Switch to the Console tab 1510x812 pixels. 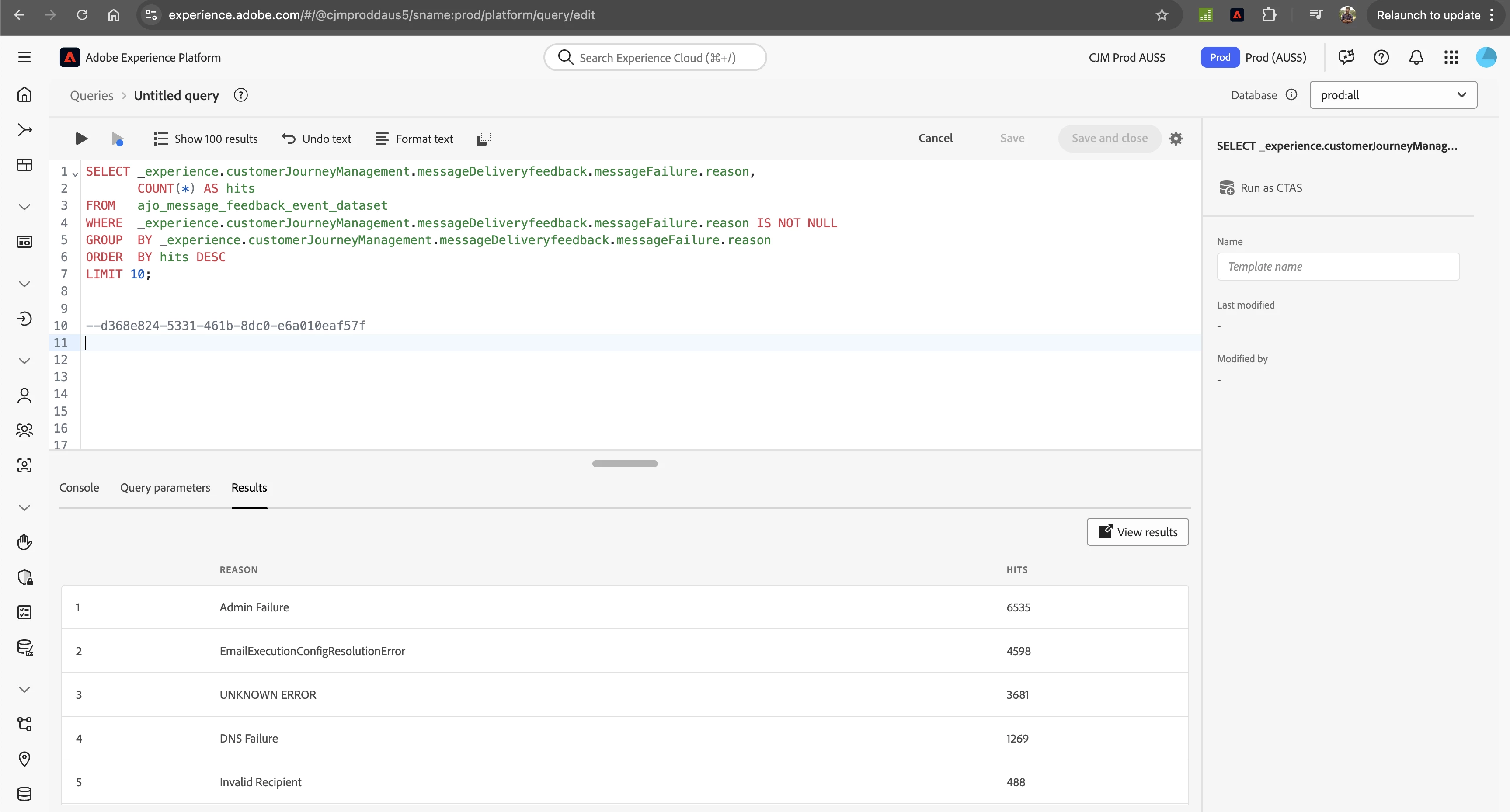click(x=79, y=487)
